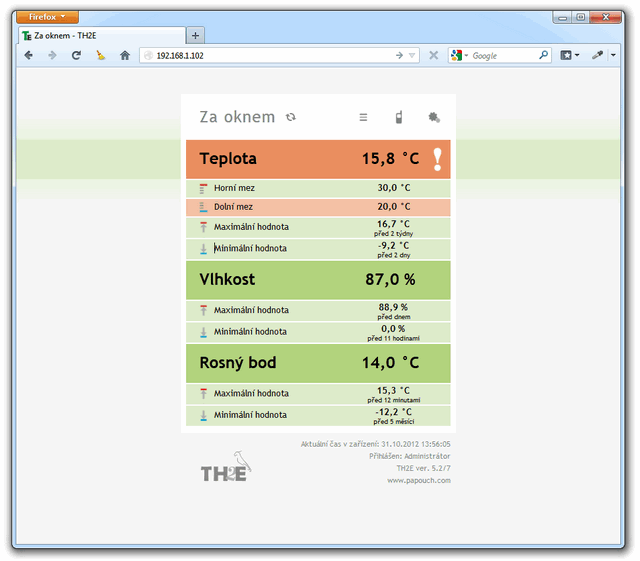The image size is (640, 561).
Task: Click the Horní mez upper limit icon
Action: (203, 188)
